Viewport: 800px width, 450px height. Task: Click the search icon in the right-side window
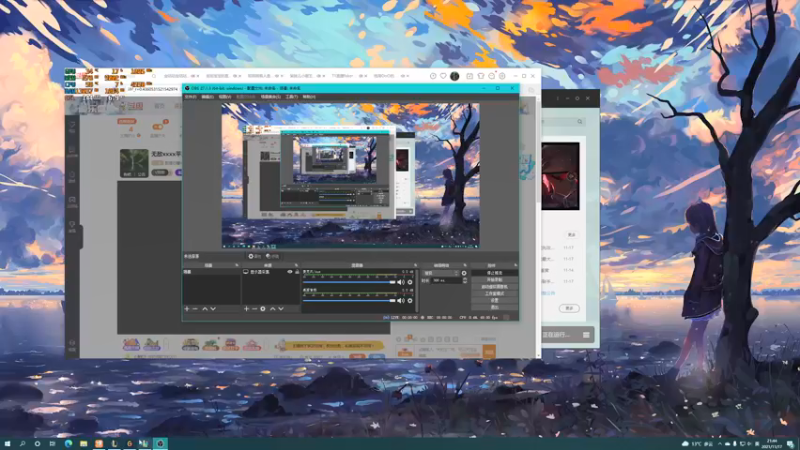(580, 121)
